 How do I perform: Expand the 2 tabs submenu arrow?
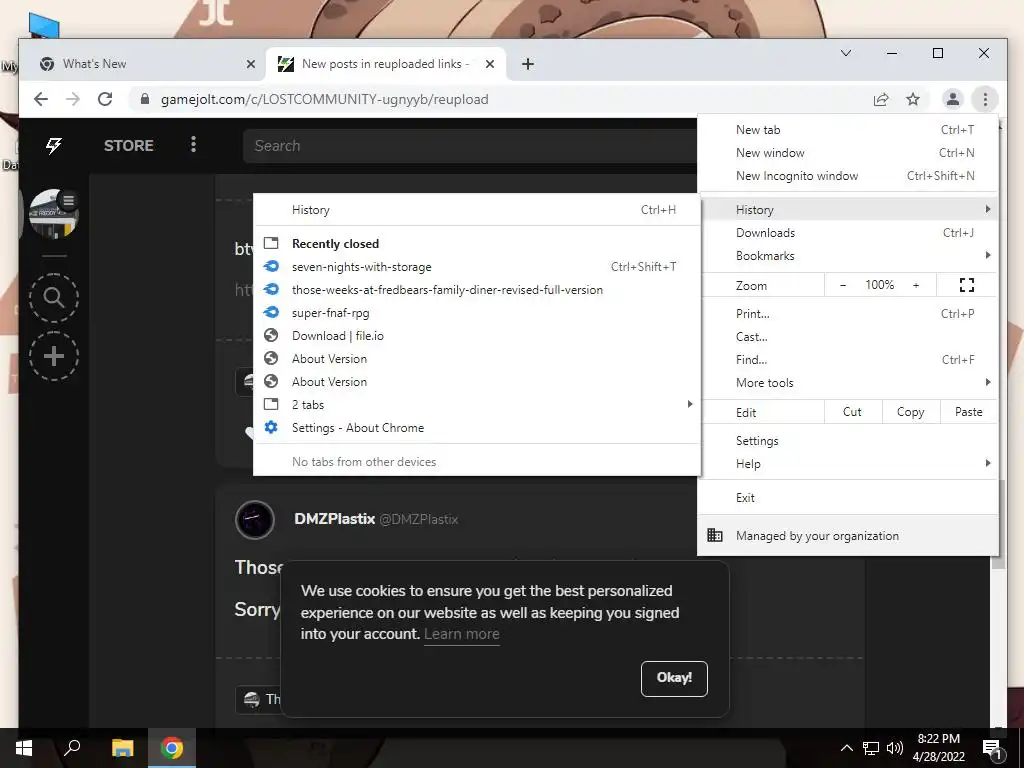(x=690, y=404)
